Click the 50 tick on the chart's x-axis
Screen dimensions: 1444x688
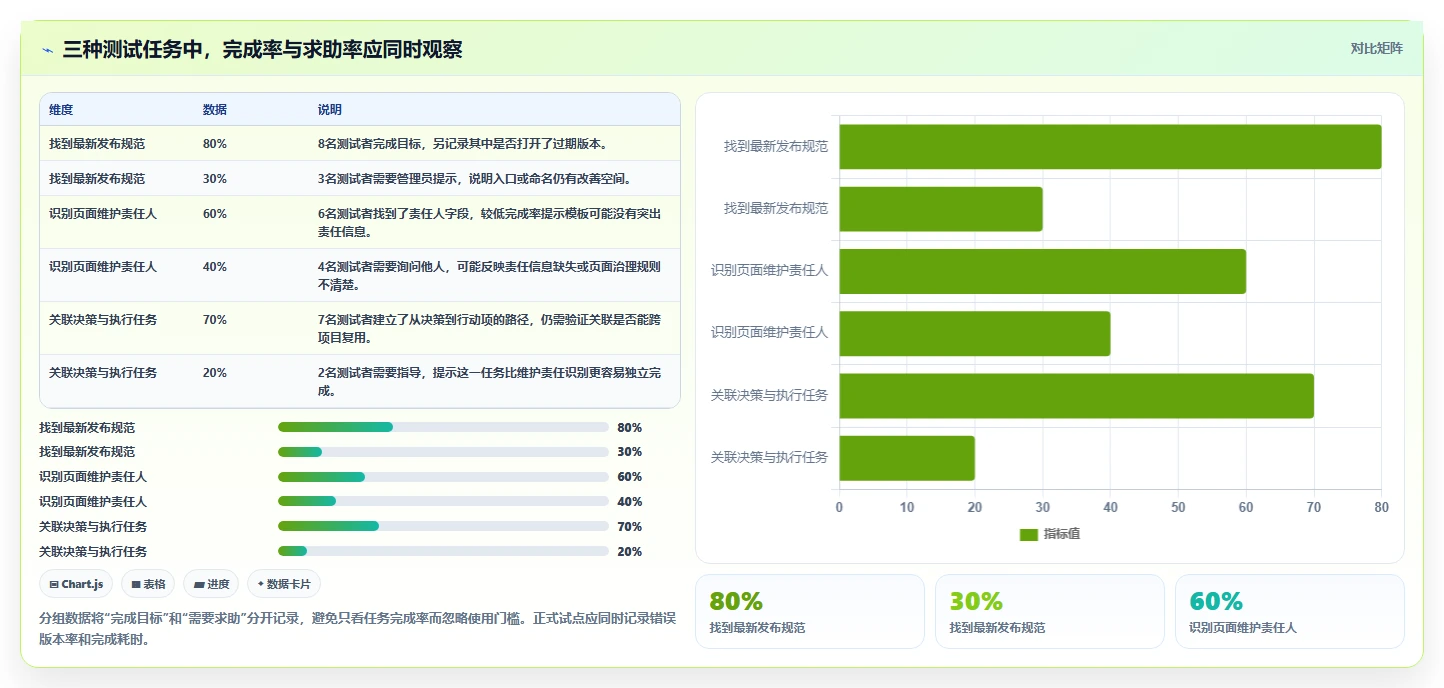[1178, 508]
